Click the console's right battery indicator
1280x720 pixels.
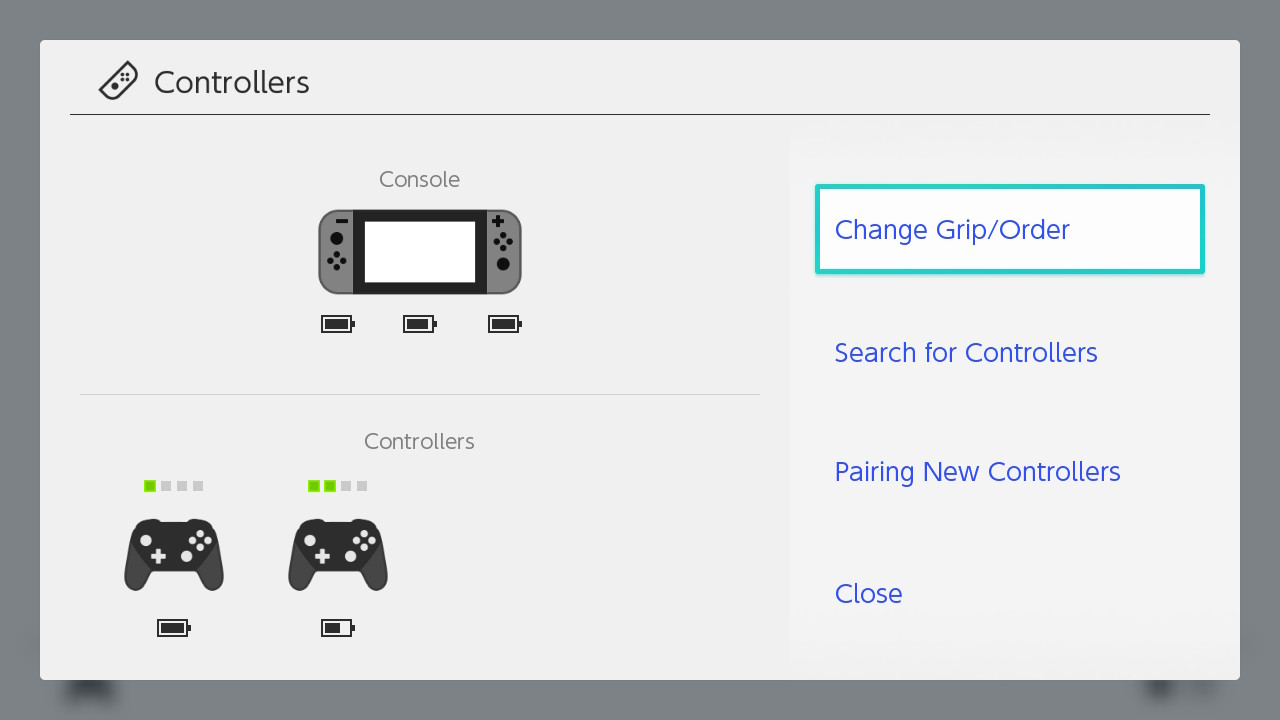[503, 323]
